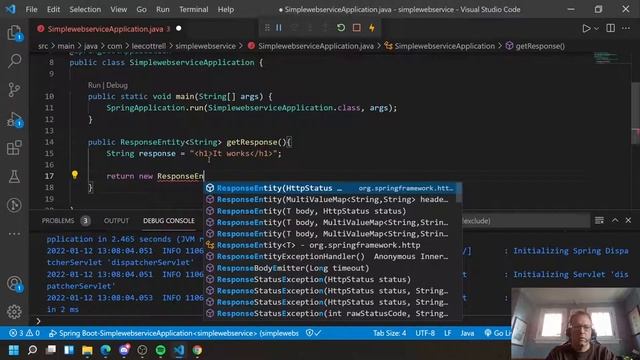Open the run options dropdown arrow

tap(597, 28)
